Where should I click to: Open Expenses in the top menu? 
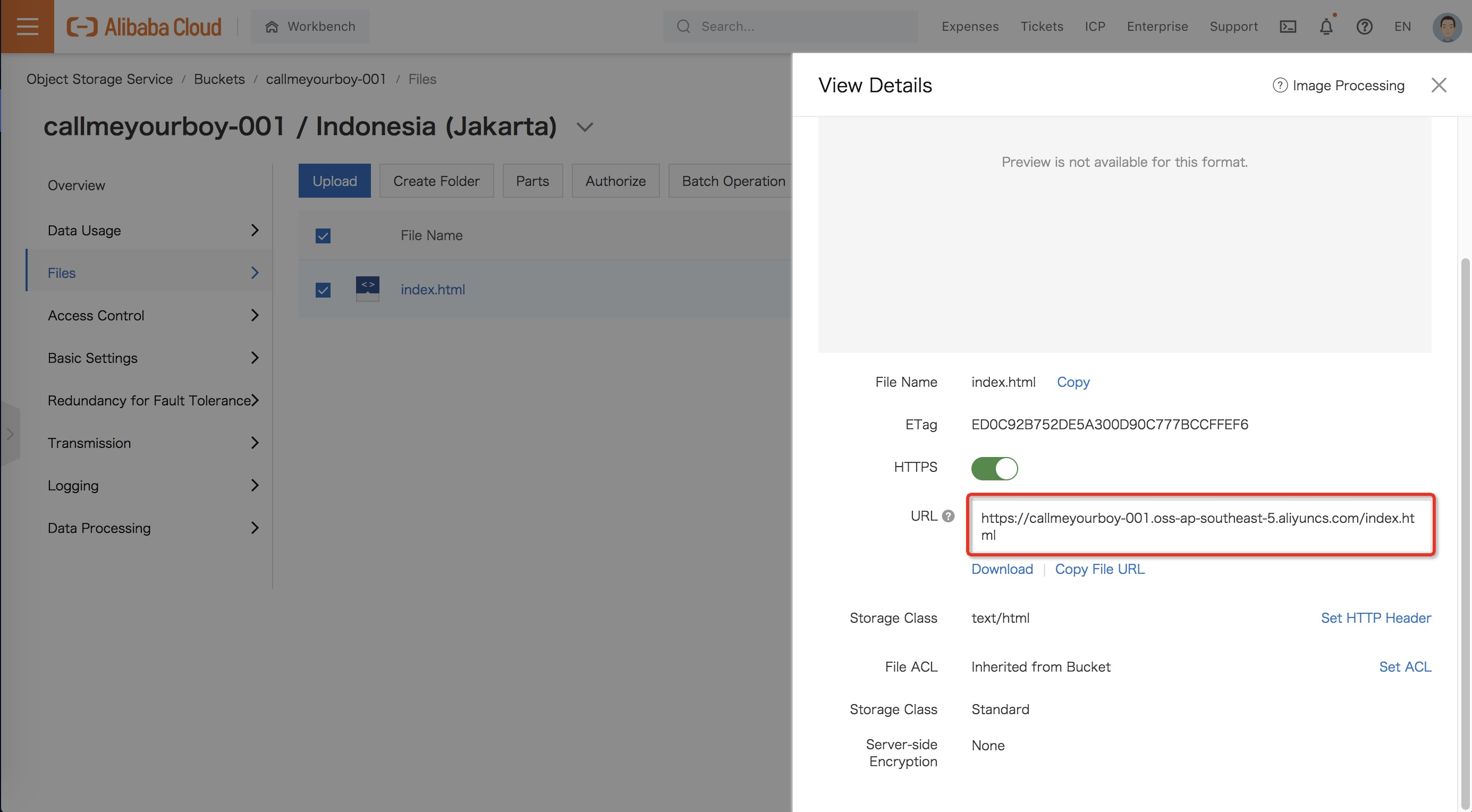pos(970,27)
